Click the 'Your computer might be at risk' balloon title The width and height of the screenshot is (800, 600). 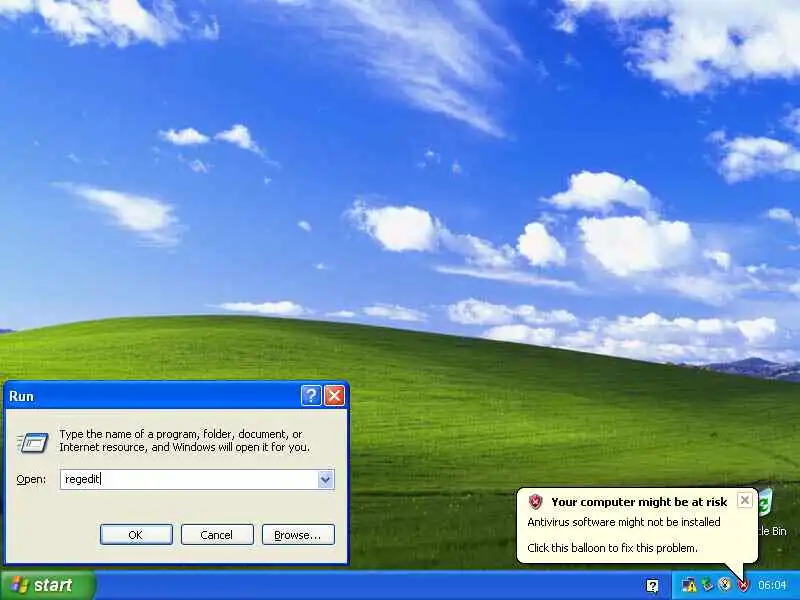tap(639, 502)
